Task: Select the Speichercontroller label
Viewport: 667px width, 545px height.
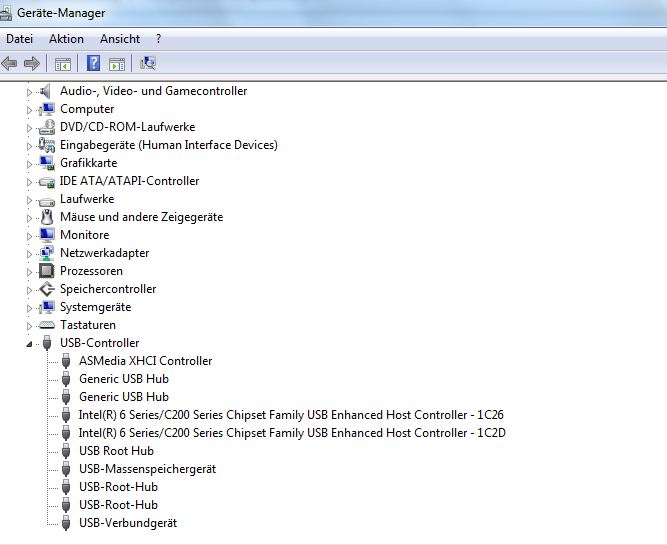Action: coord(108,289)
